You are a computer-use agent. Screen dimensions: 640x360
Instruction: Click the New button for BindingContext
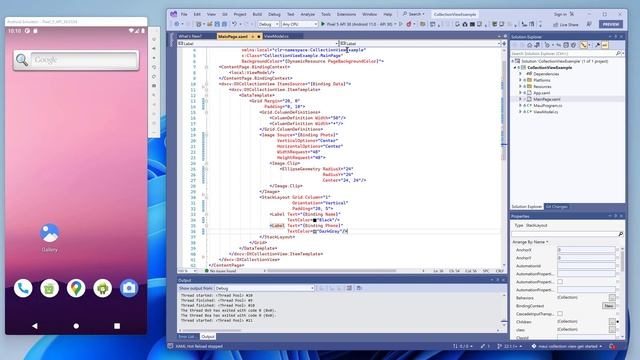point(609,306)
